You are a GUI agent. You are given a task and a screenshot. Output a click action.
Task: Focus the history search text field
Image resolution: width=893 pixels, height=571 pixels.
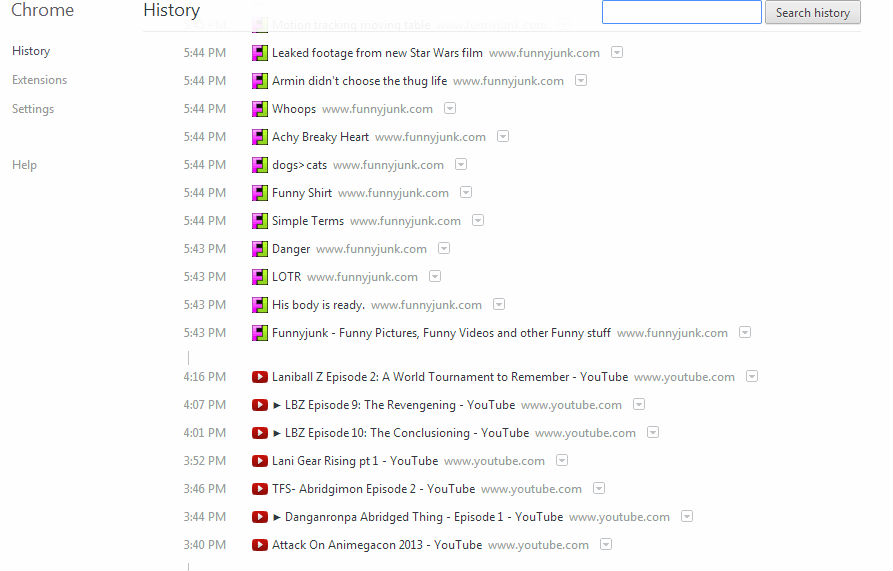pos(682,12)
